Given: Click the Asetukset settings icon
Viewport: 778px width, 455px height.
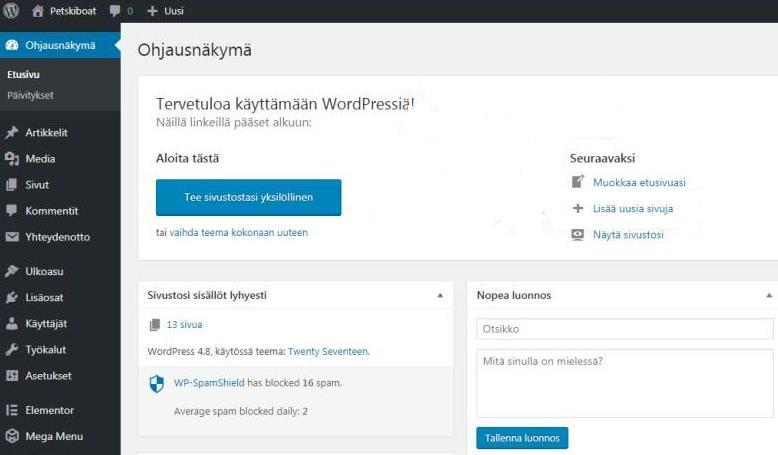Looking at the screenshot, I should point(12,376).
